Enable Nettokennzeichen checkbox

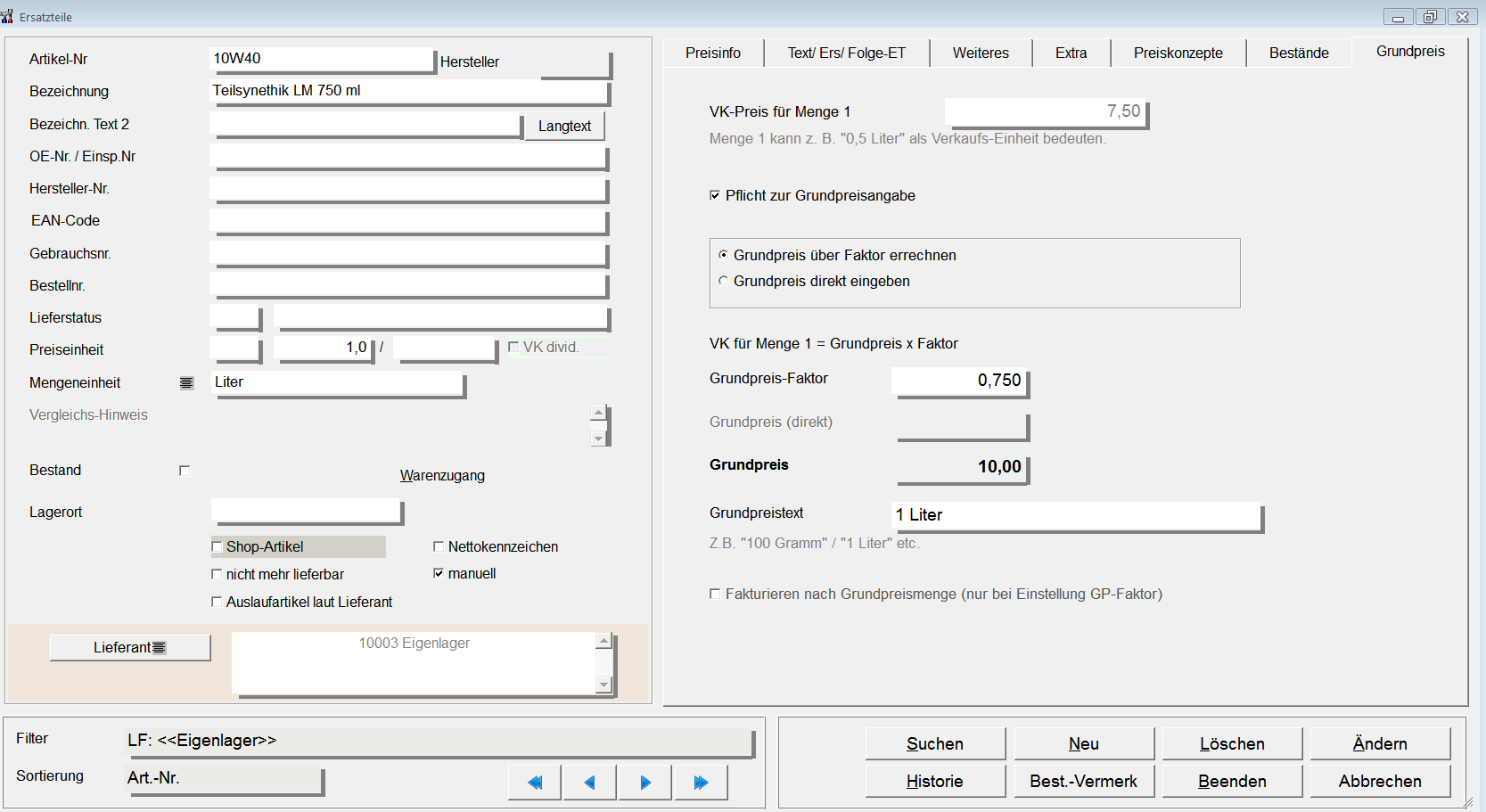[x=439, y=546]
